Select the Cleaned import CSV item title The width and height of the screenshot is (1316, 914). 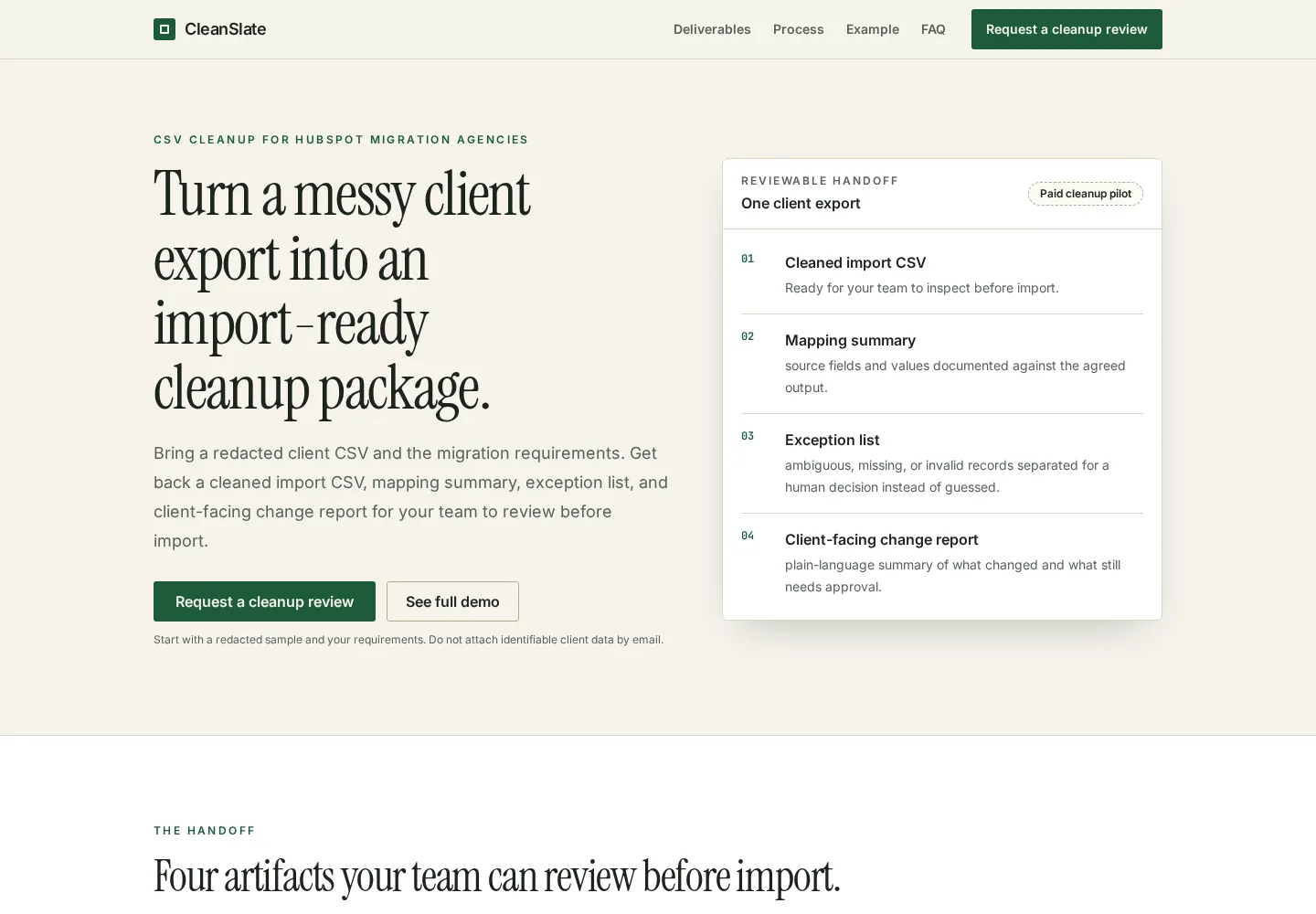click(x=855, y=262)
